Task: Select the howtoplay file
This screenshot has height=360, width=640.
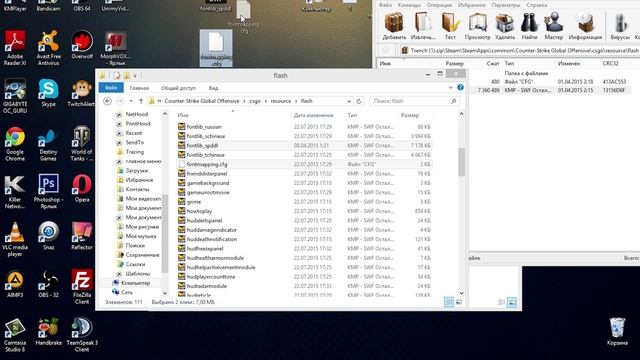Action: (304, 211)
